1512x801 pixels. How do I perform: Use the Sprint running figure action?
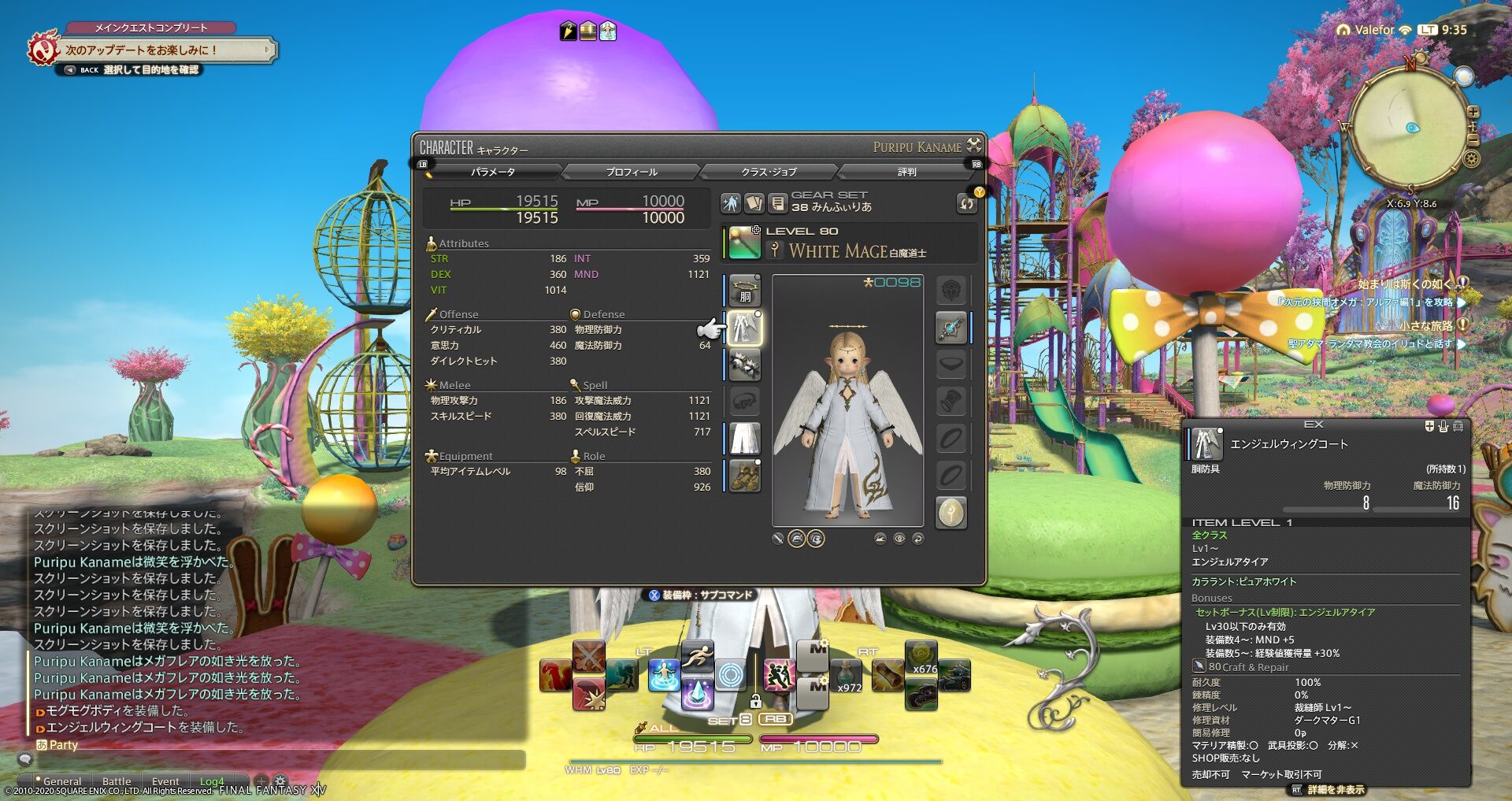697,656
